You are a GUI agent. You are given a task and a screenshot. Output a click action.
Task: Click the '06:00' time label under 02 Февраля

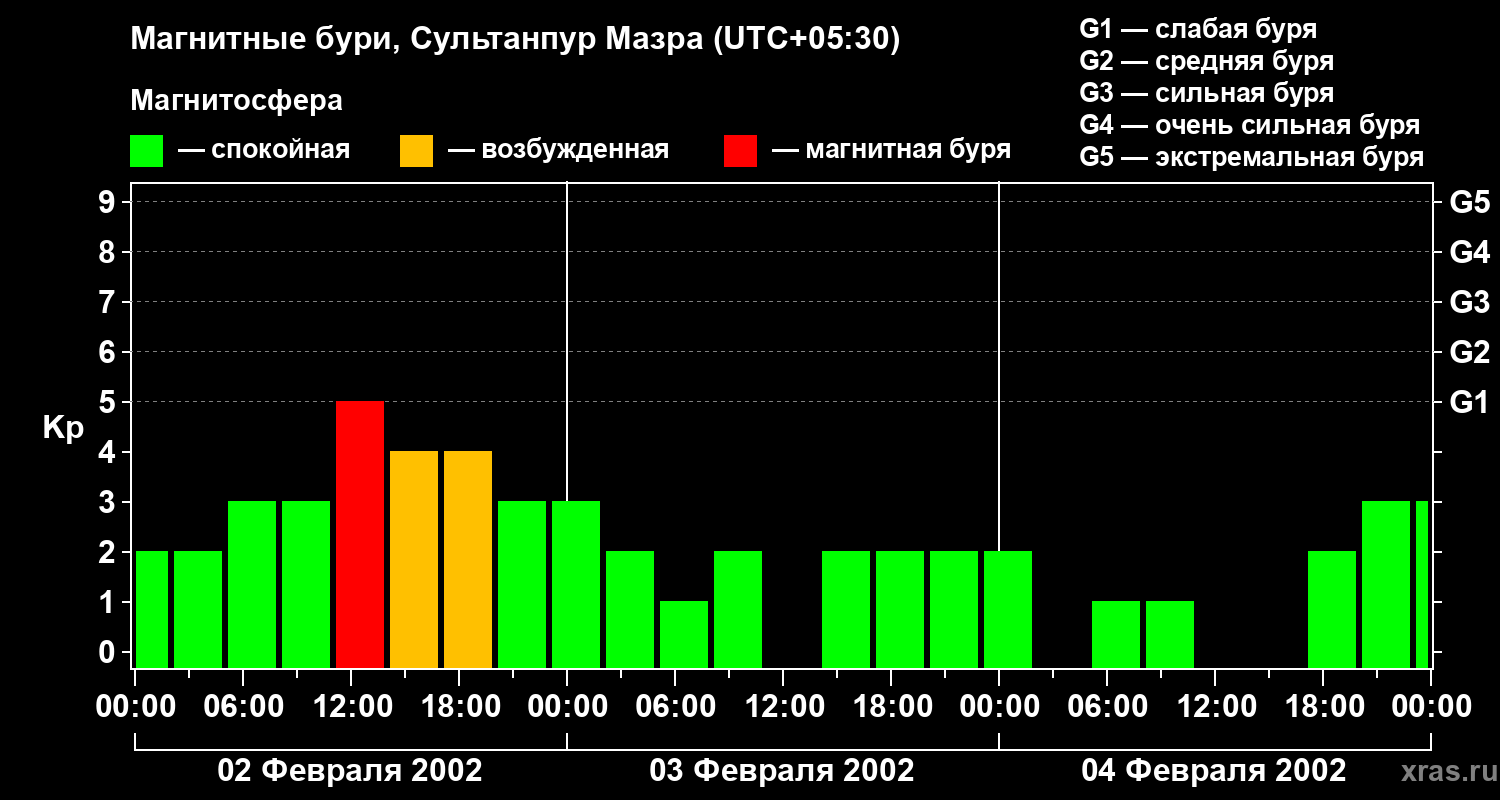tap(243, 707)
